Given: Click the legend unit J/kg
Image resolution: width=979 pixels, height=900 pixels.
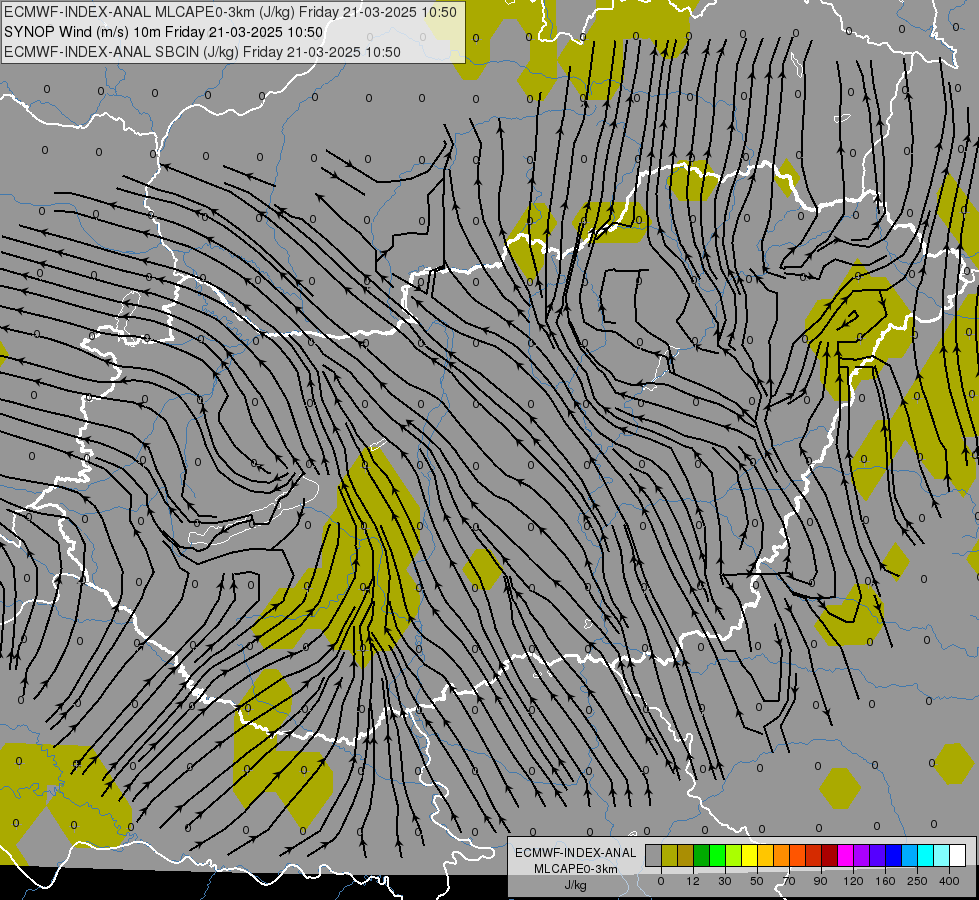Looking at the screenshot, I should (x=576, y=885).
